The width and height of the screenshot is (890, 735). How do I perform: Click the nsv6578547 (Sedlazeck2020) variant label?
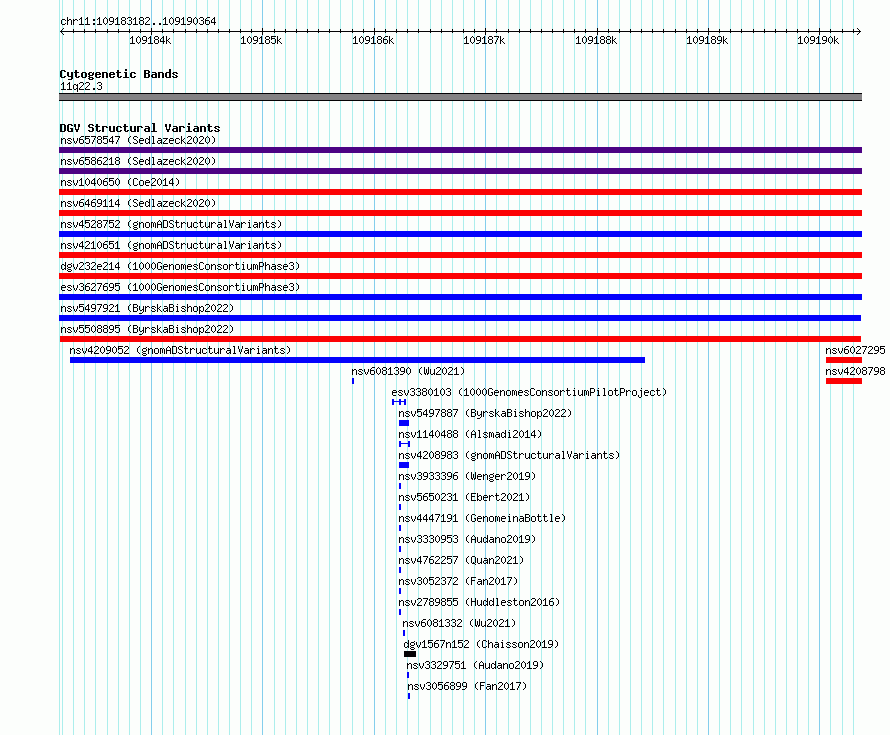pyautogui.click(x=138, y=140)
